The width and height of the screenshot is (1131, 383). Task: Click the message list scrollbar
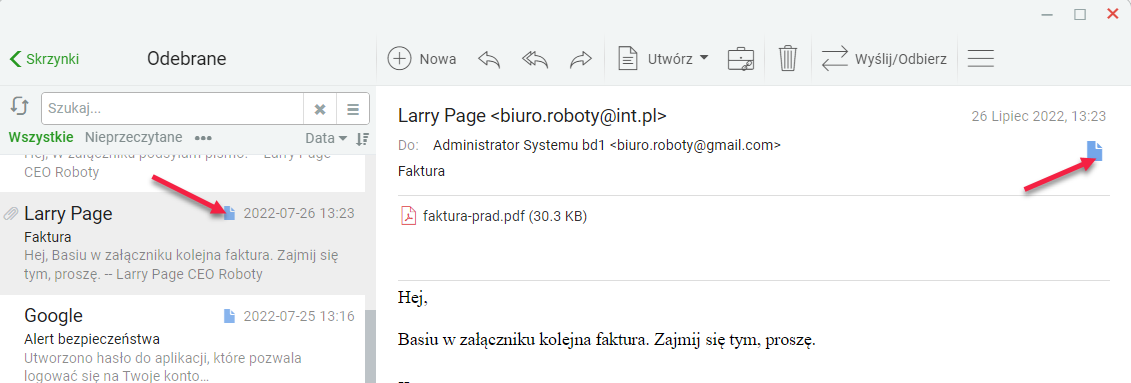point(370,347)
